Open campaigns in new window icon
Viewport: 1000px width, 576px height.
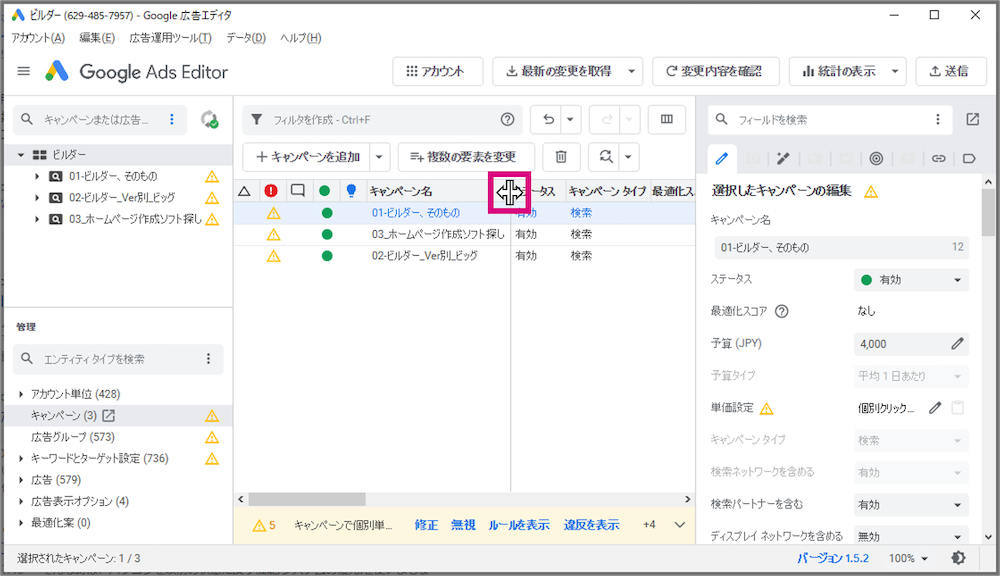coord(109,416)
